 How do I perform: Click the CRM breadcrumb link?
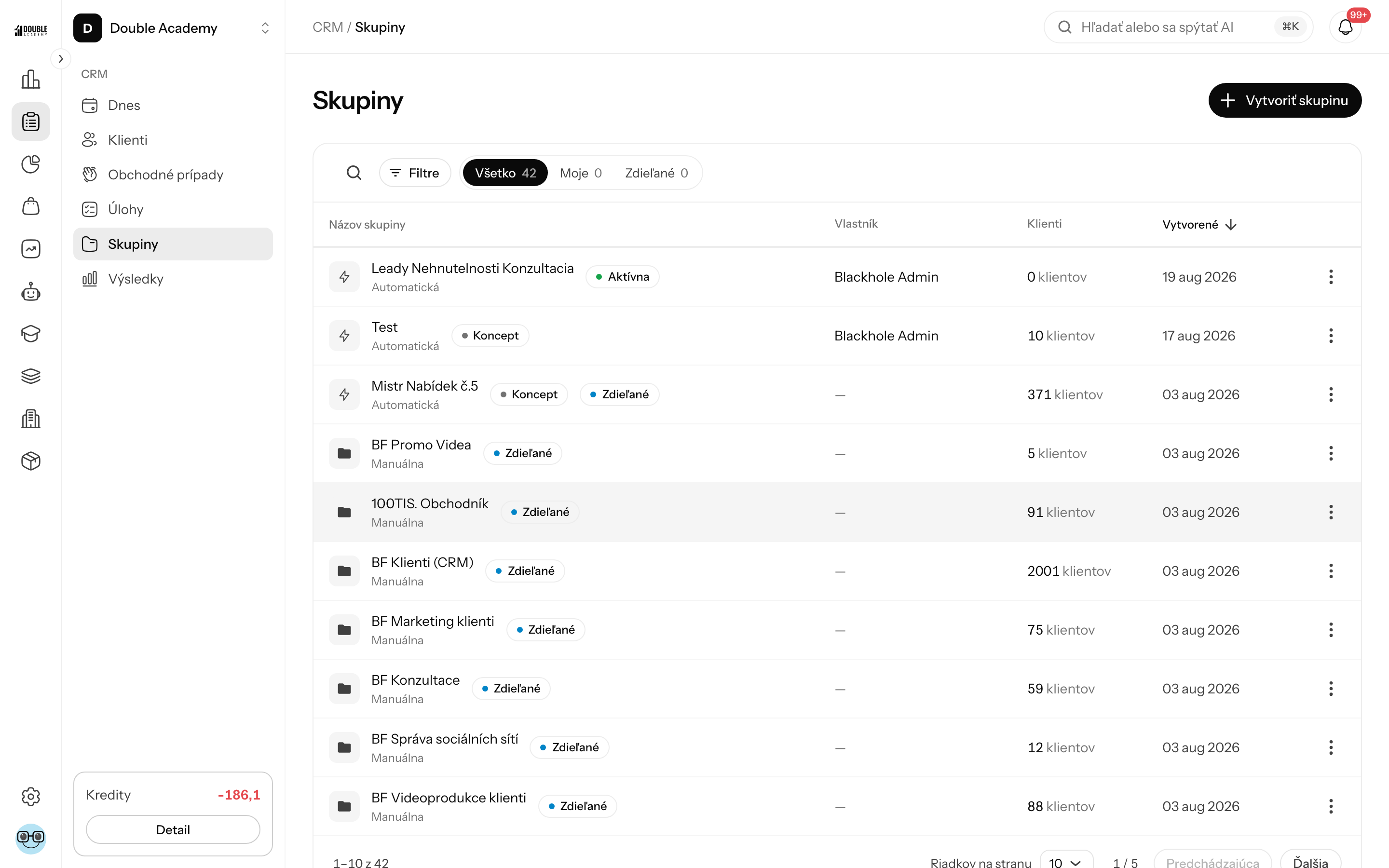coord(328,27)
